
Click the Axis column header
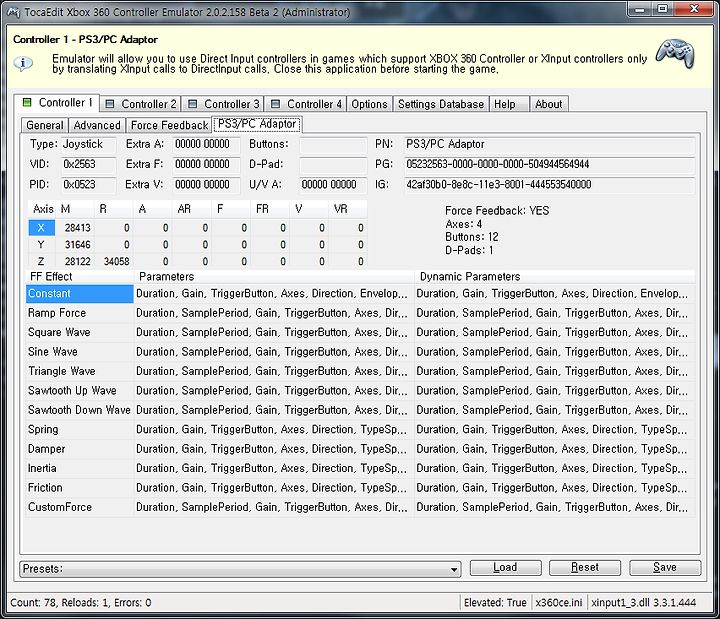click(43, 209)
